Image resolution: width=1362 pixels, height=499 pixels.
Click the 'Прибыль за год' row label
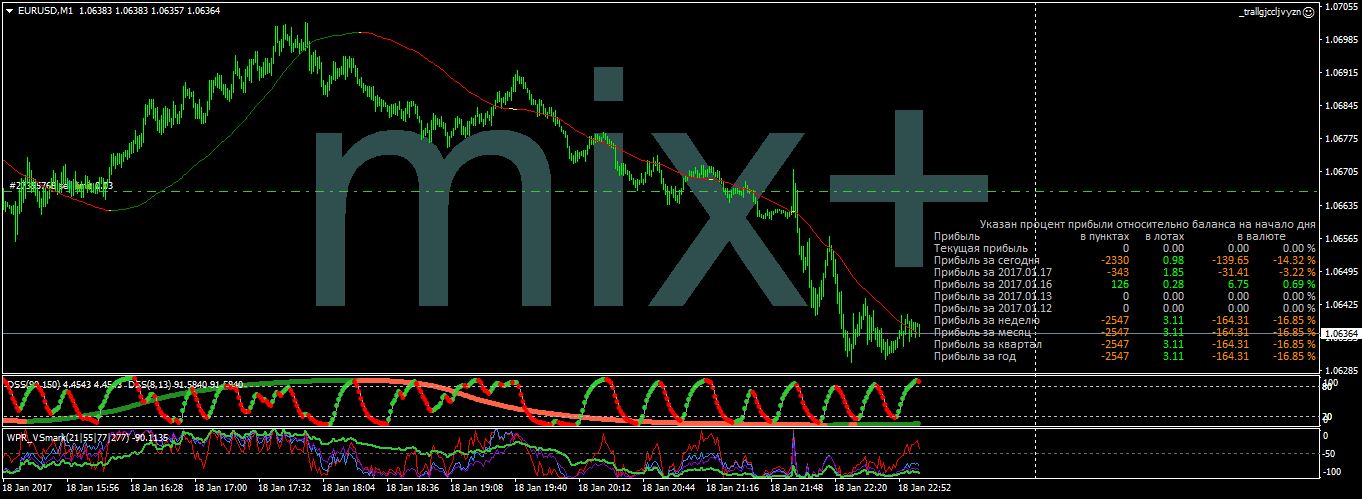click(975, 356)
